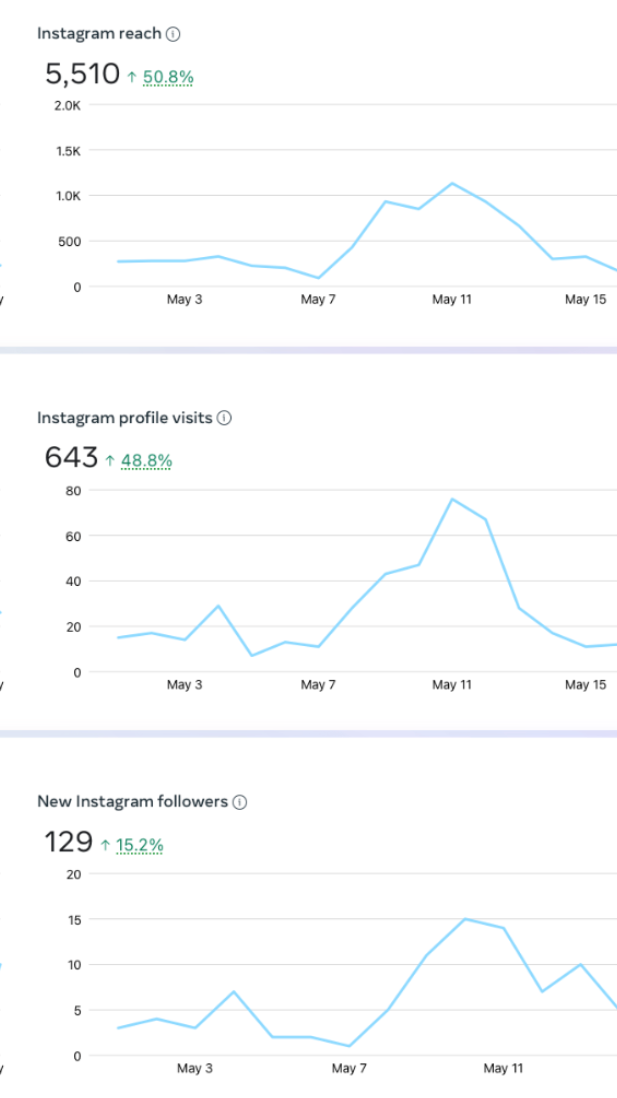The image size is (617, 1098).
Task: Click the 2.0K axis label on reach chart
Action: (69, 105)
